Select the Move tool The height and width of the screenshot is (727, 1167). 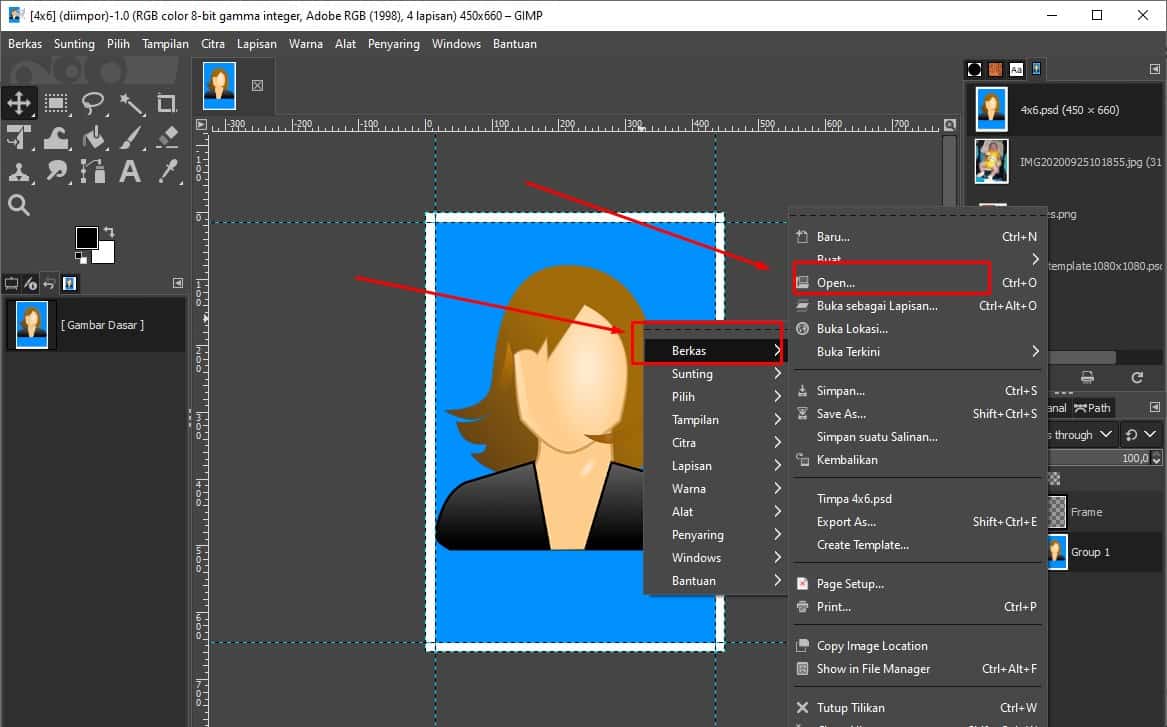19,103
